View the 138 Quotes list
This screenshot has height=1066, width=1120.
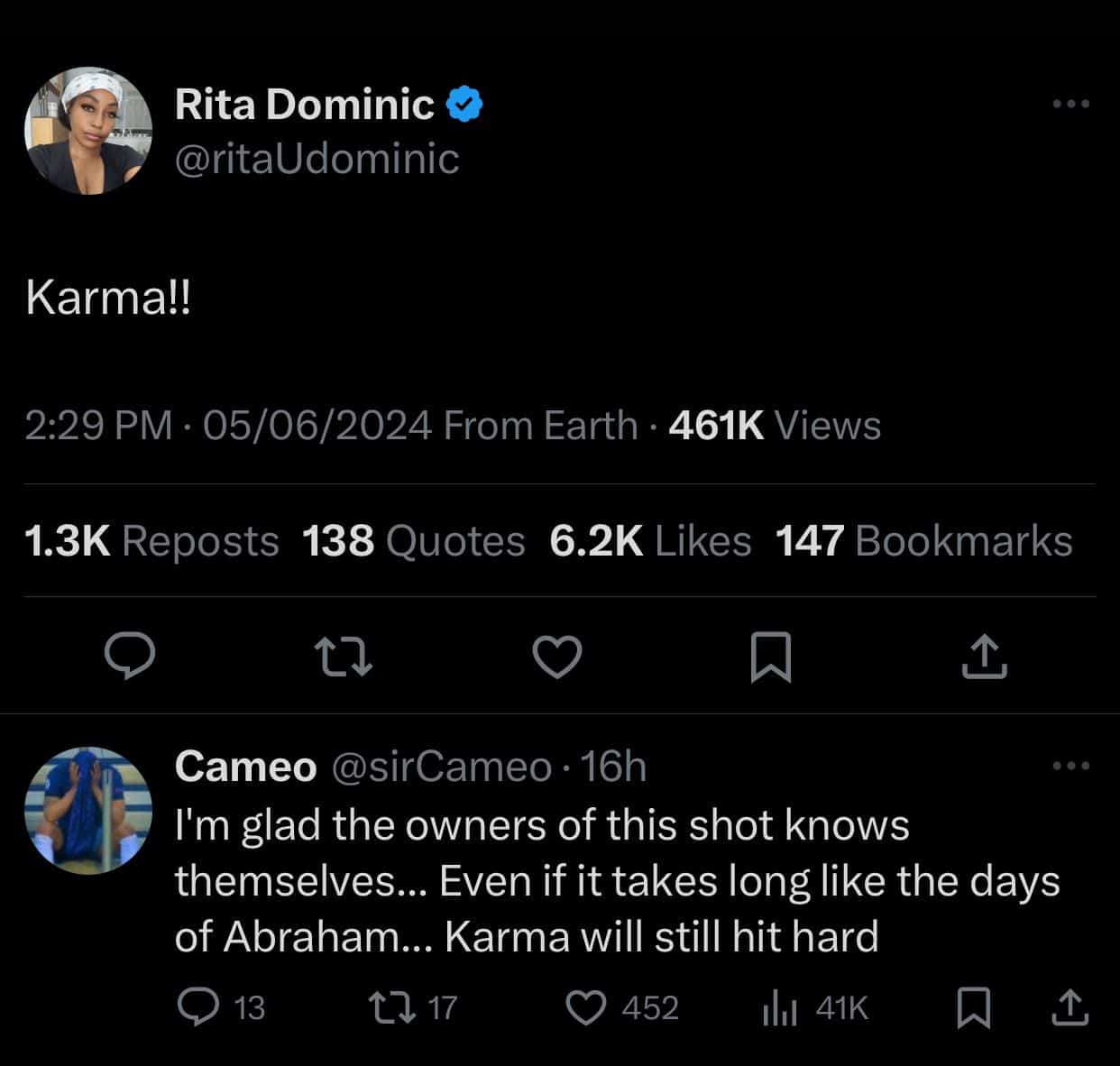(413, 541)
